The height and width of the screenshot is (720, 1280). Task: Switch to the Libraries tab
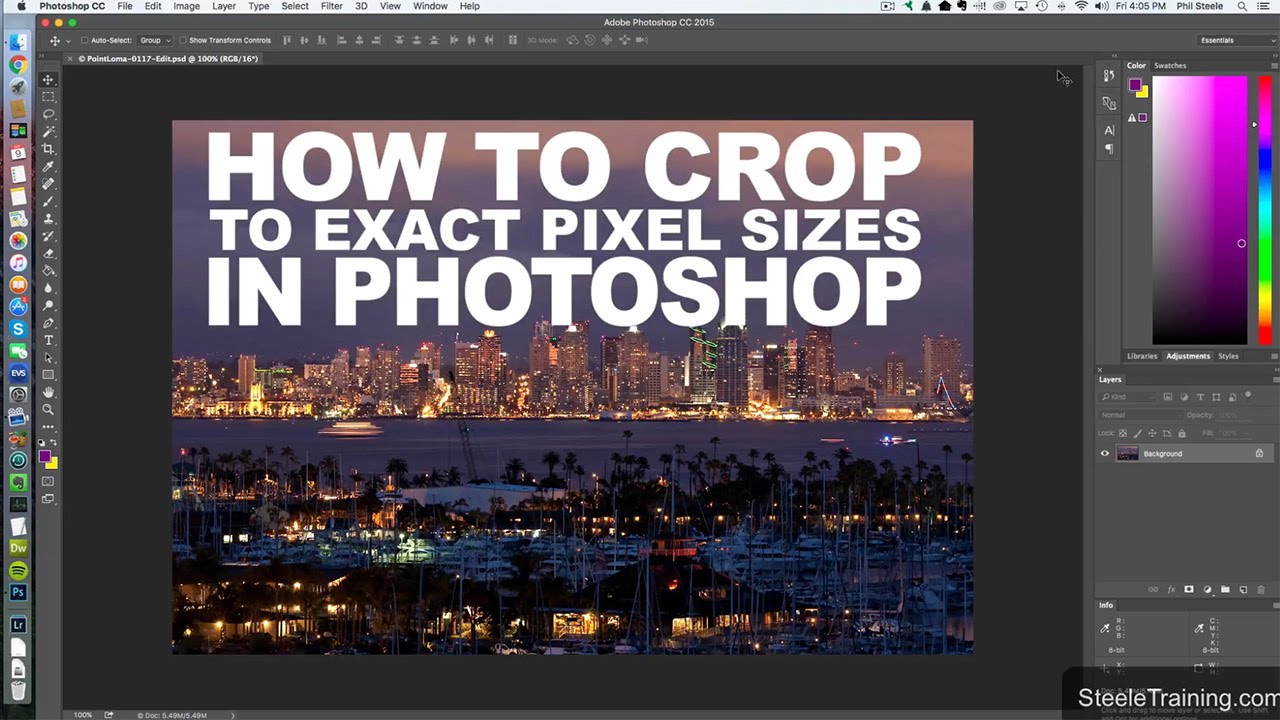coord(1142,356)
